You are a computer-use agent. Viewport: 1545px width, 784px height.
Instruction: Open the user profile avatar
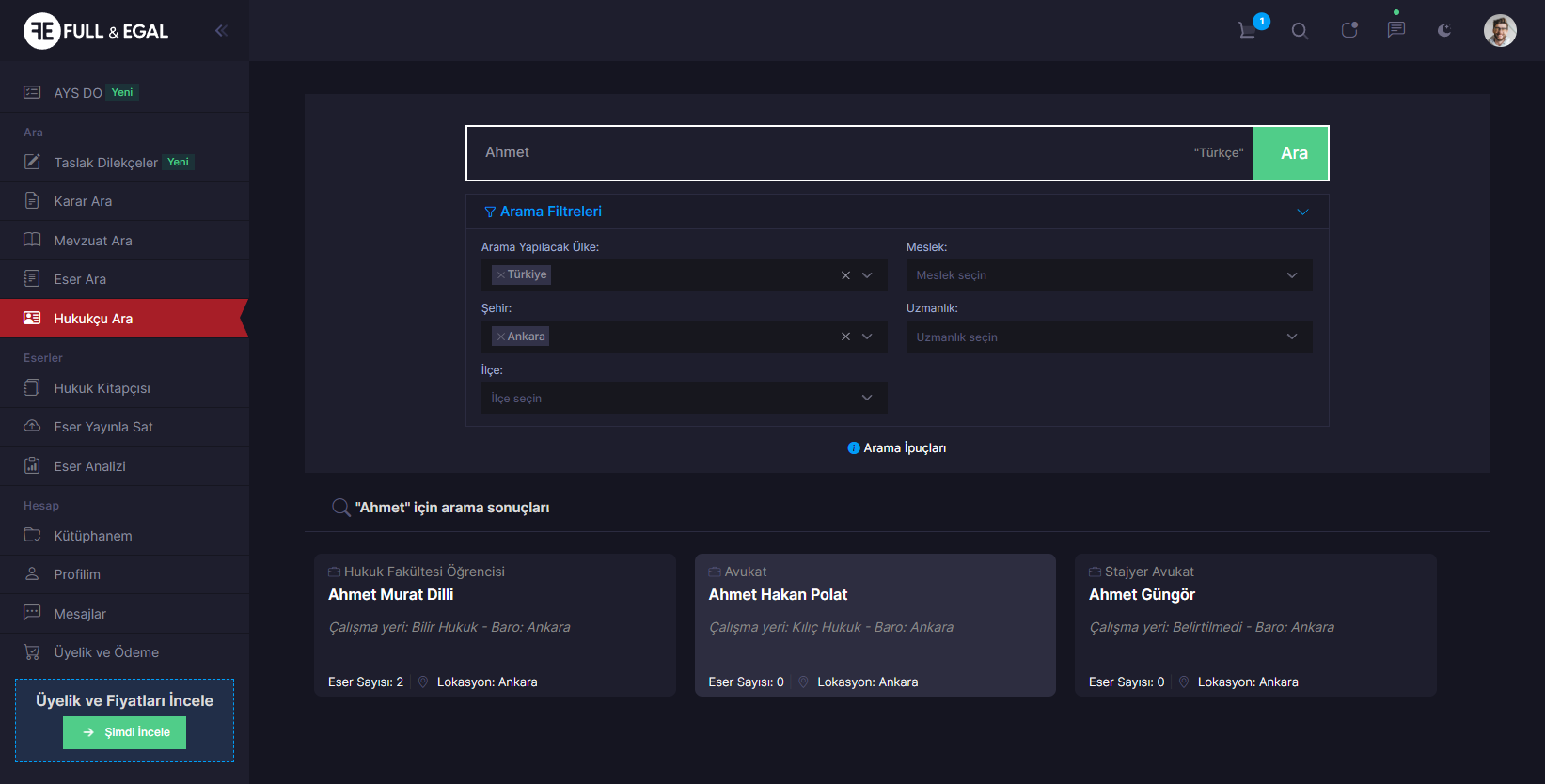click(1500, 31)
